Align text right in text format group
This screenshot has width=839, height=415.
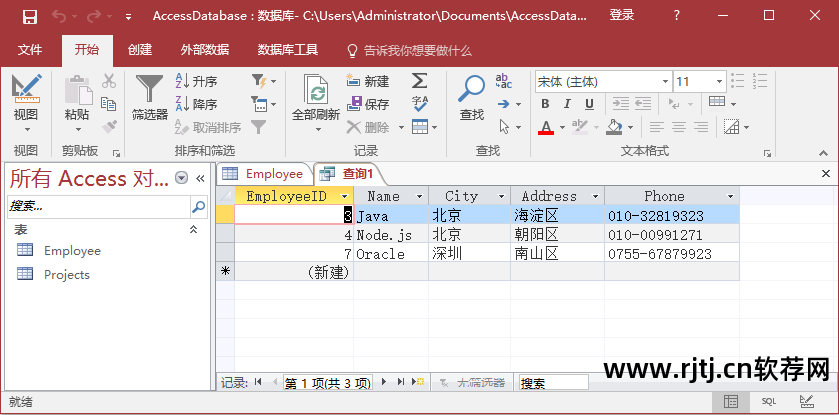700,127
